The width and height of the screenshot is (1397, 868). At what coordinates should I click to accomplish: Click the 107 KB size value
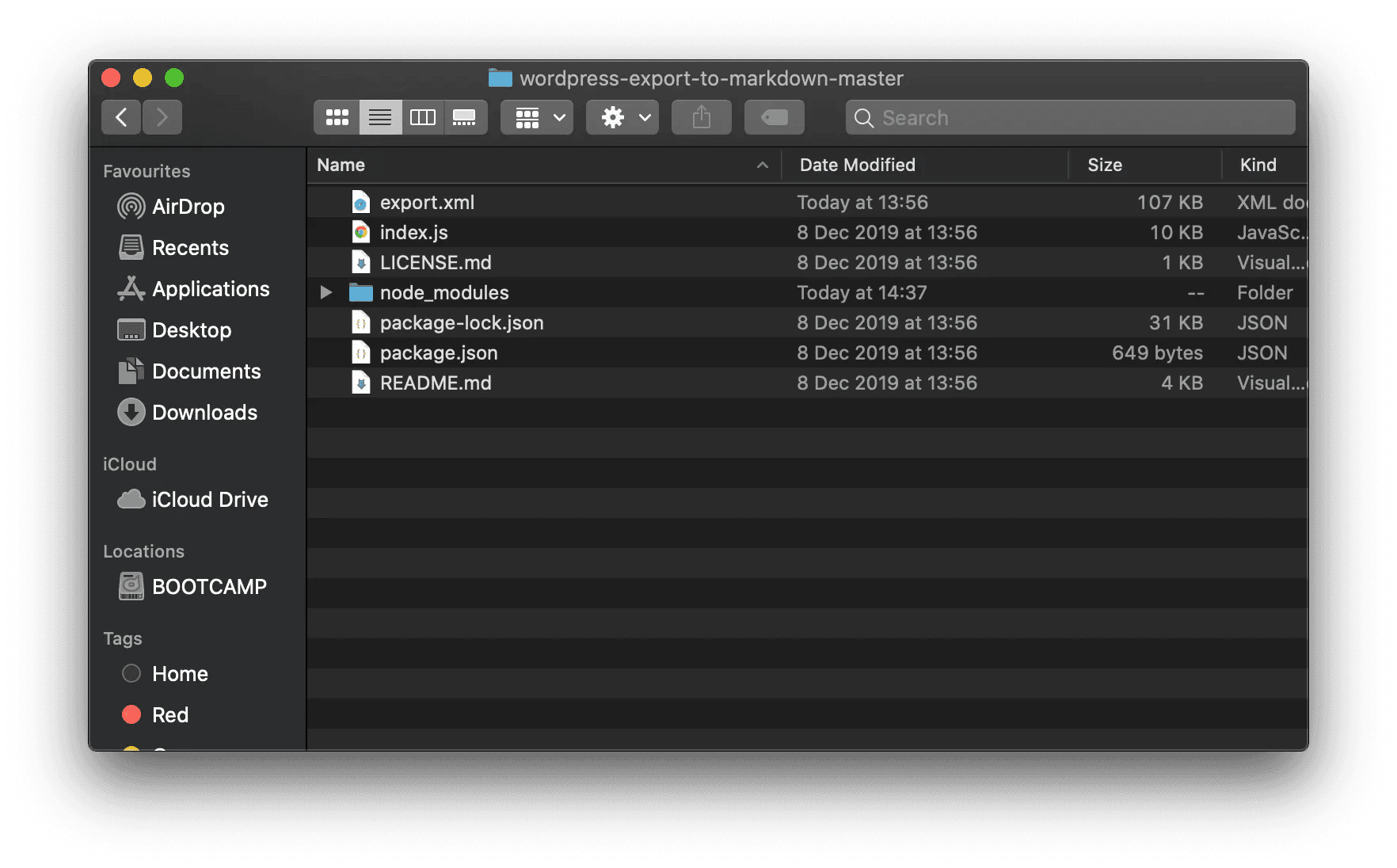click(1170, 203)
